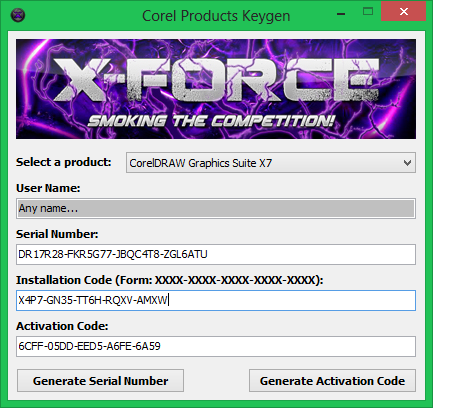The width and height of the screenshot is (468, 408).
Task: Click the 'Installation Code' form label
Action: pos(170,280)
